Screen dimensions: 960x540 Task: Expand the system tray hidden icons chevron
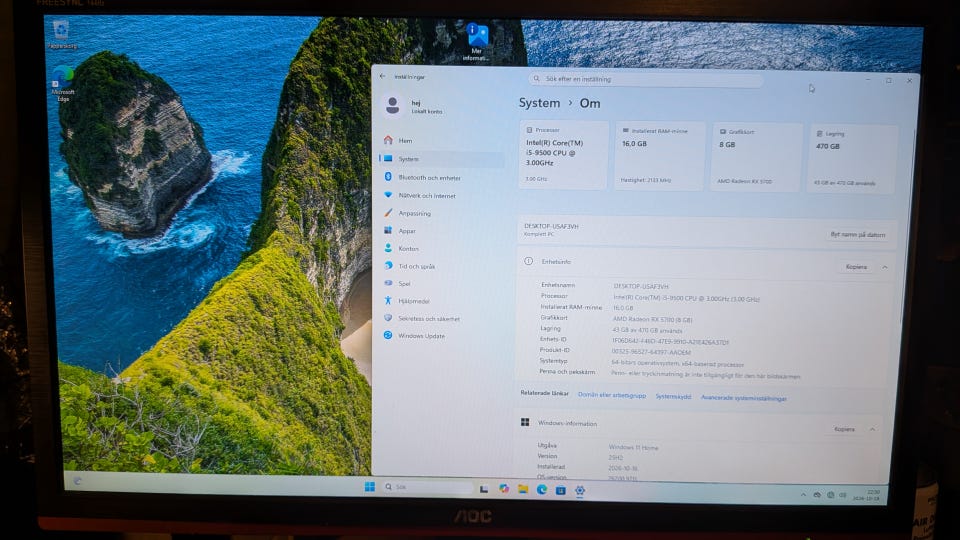(803, 494)
